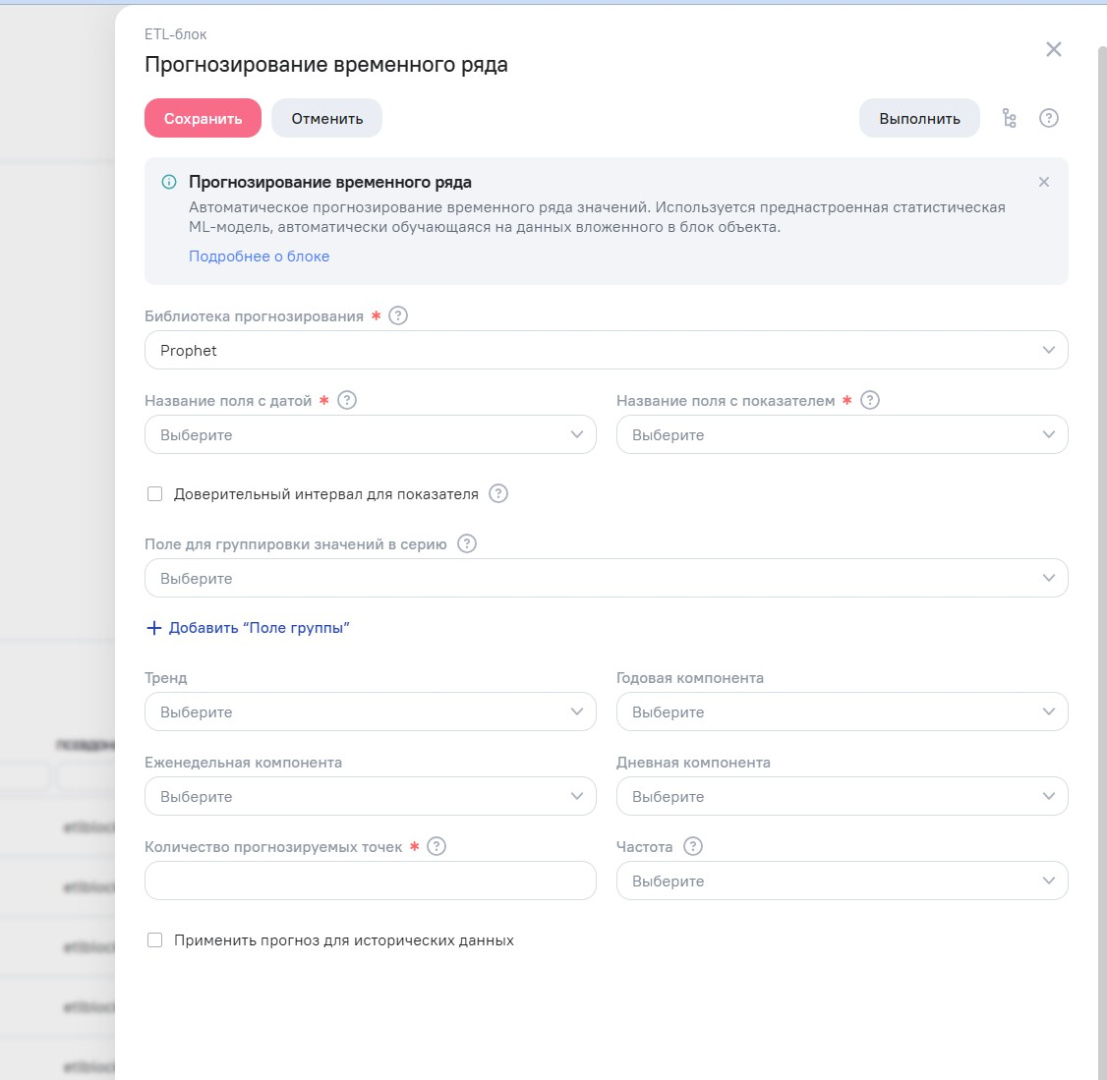Expand the Частота dropdown

842,882
